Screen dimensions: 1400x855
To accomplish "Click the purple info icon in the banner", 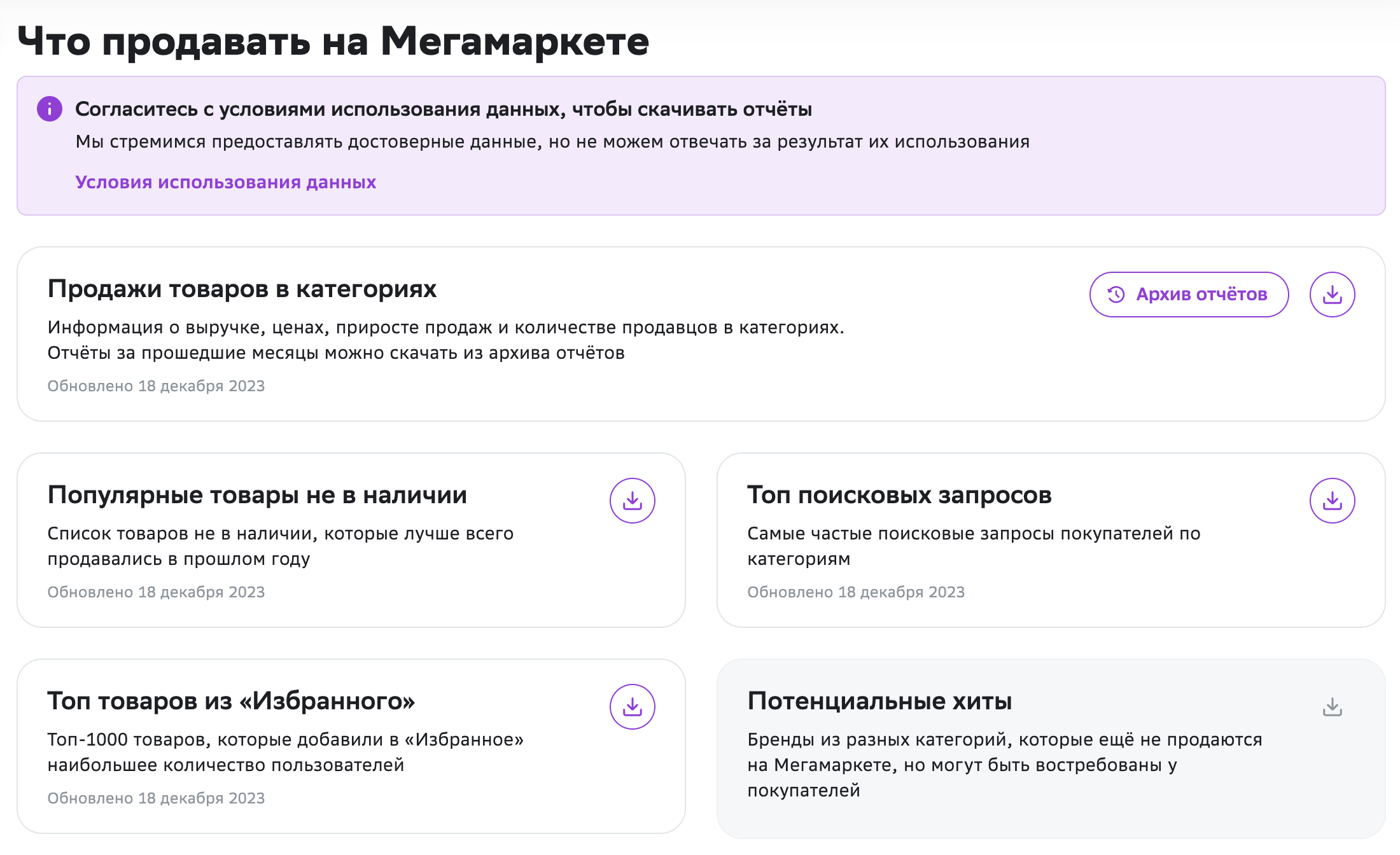I will (x=50, y=109).
